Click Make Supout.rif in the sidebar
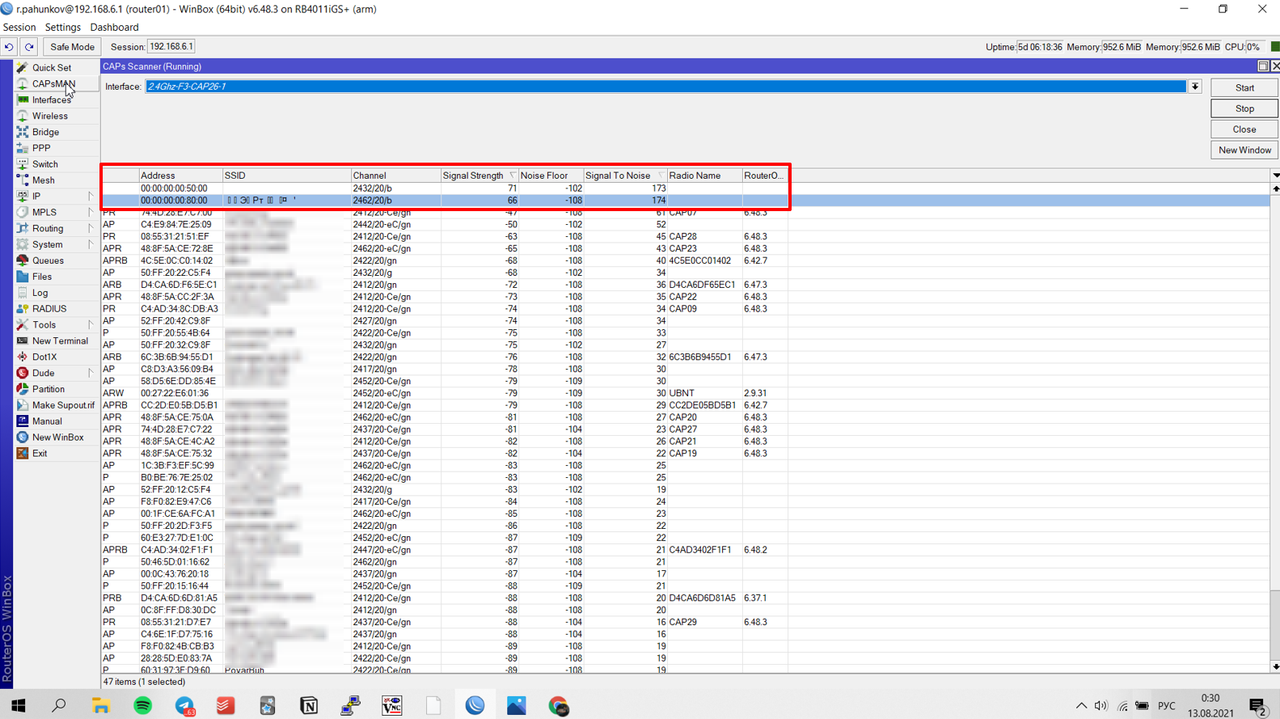This screenshot has height=719, width=1280. pos(63,405)
